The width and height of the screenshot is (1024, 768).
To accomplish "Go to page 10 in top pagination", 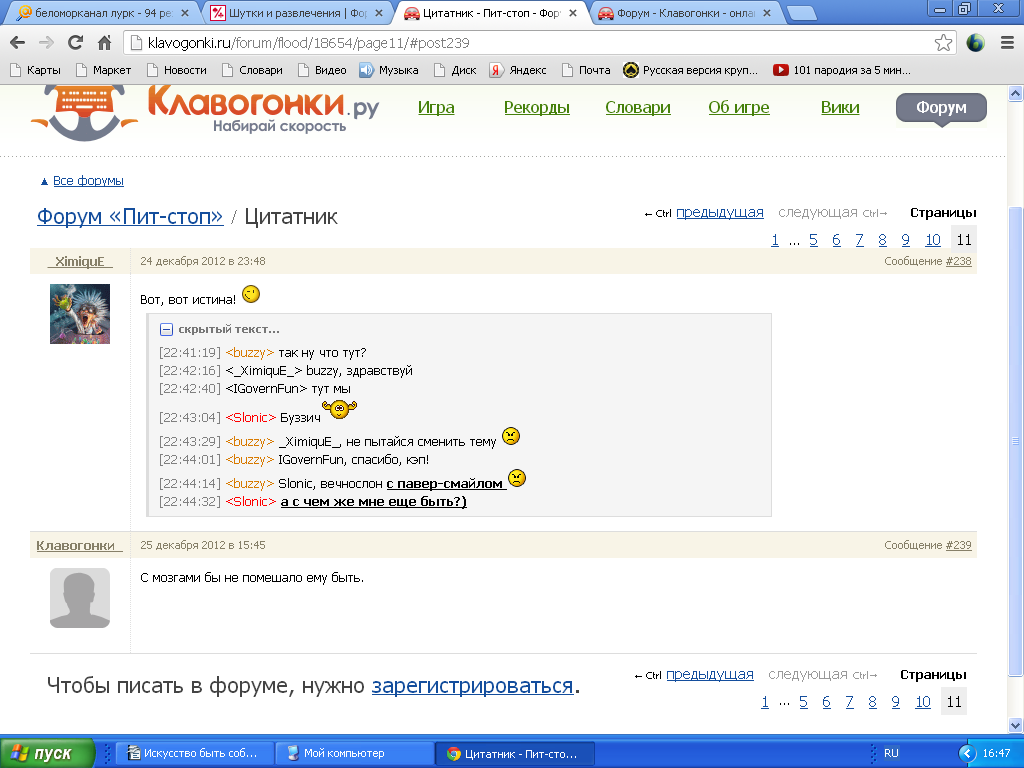I will coord(933,240).
